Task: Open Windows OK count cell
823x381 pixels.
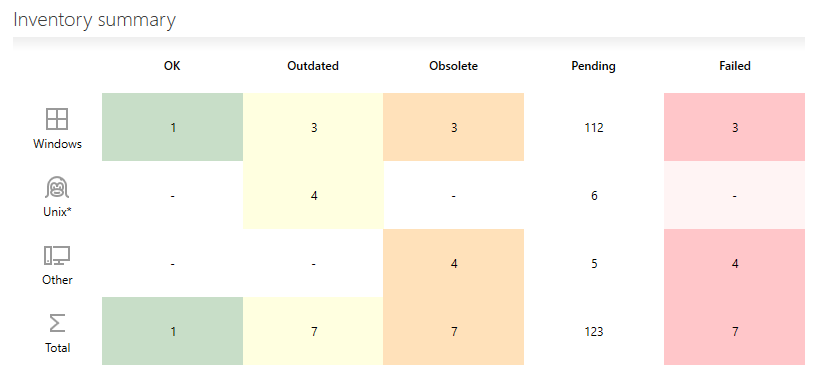Action: click(x=173, y=127)
